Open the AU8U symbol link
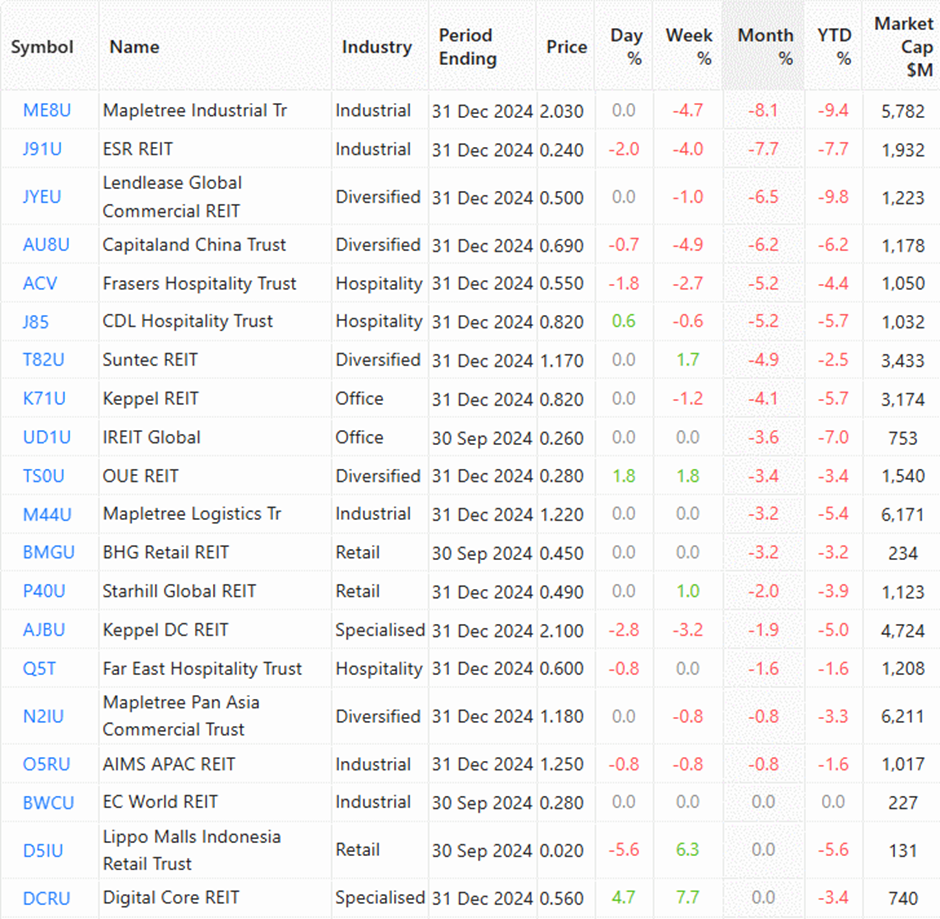The width and height of the screenshot is (940, 919). [x=46, y=245]
